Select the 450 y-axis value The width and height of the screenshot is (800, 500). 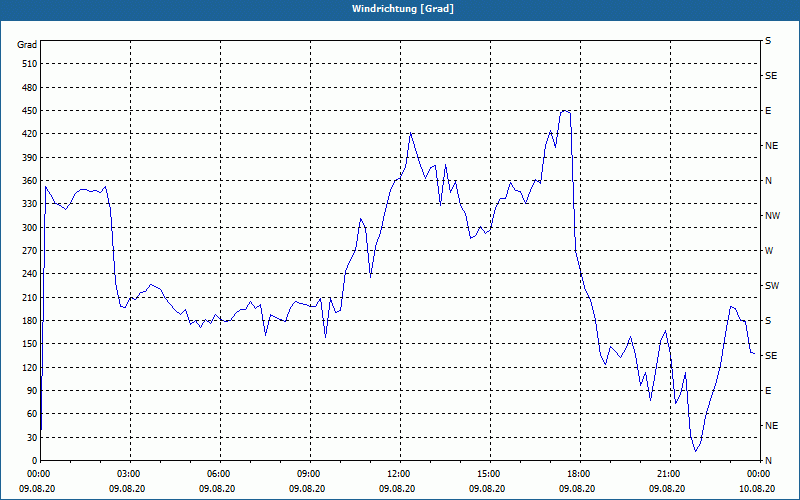[x=30, y=111]
